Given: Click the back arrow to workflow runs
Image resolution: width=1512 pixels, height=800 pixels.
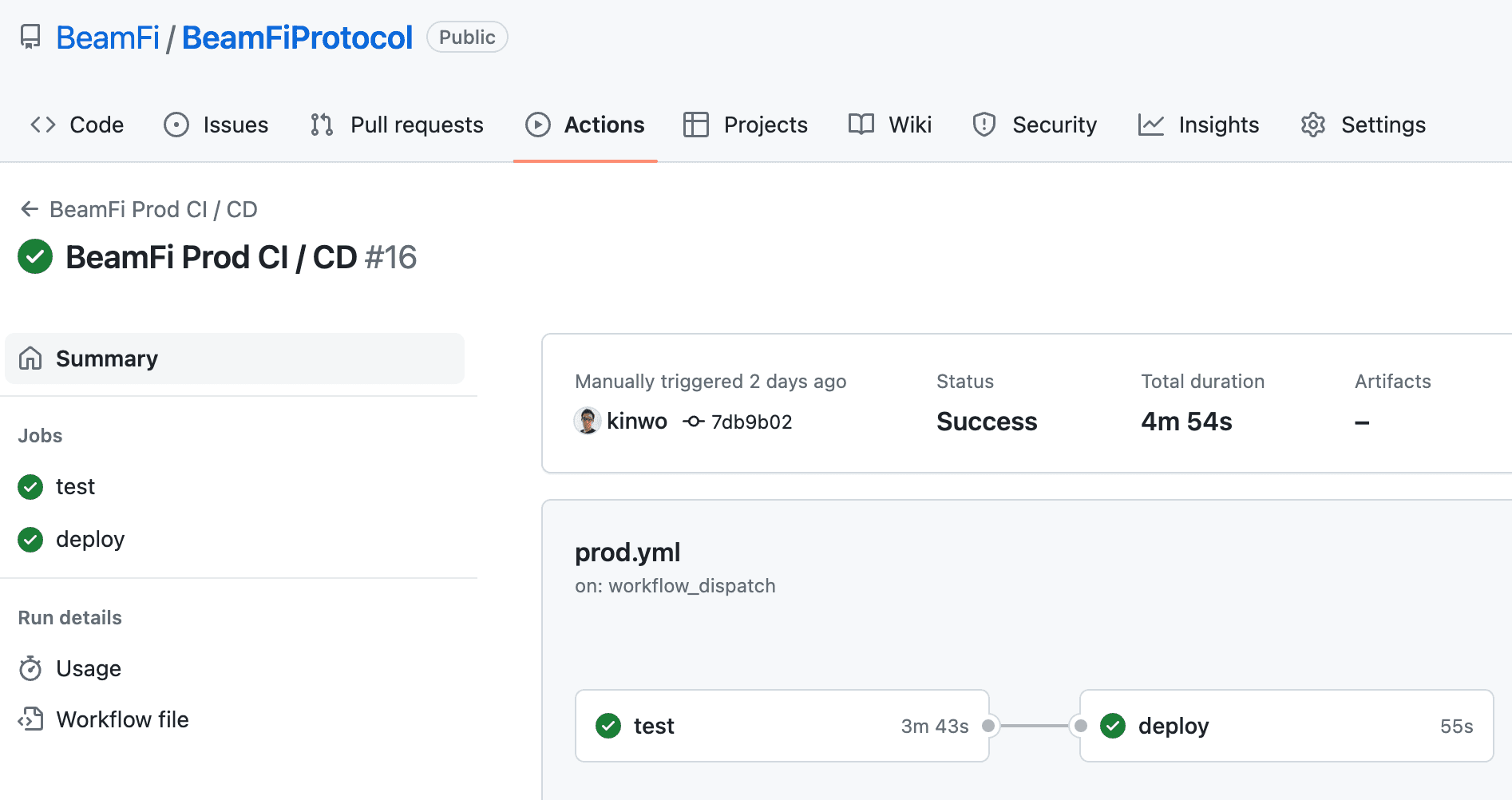Looking at the screenshot, I should coord(30,209).
